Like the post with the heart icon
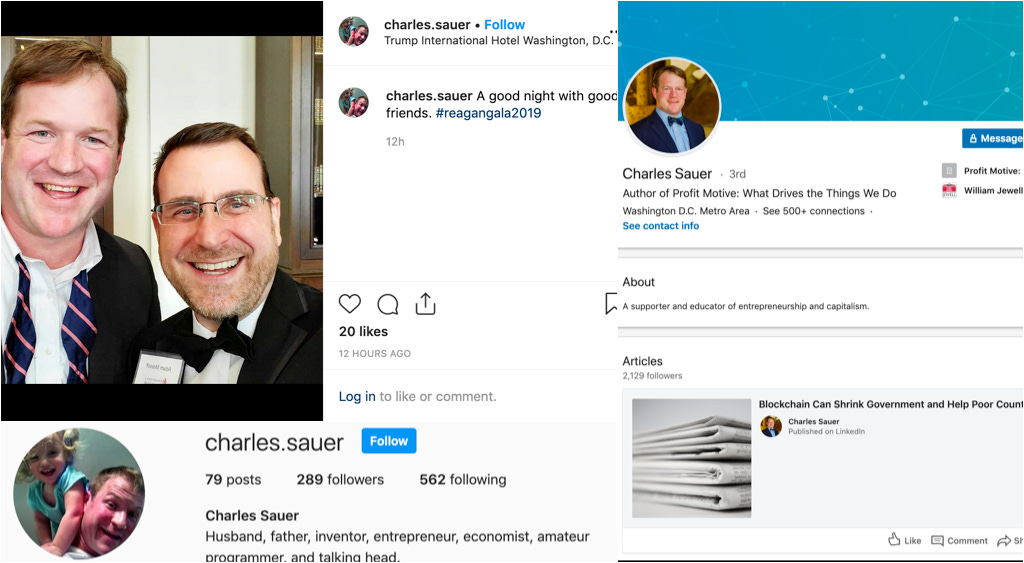 tap(349, 304)
